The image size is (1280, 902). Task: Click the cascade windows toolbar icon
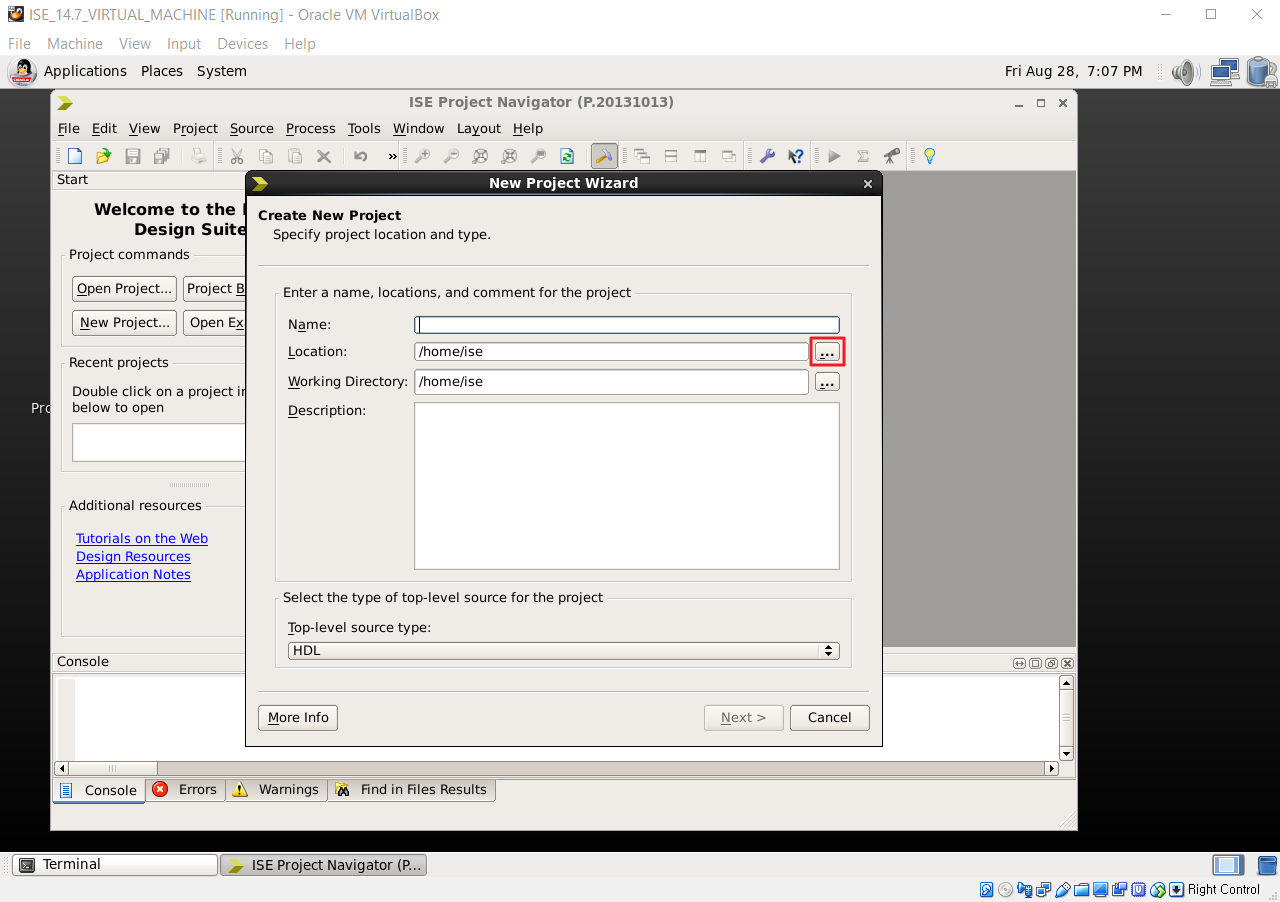[642, 156]
